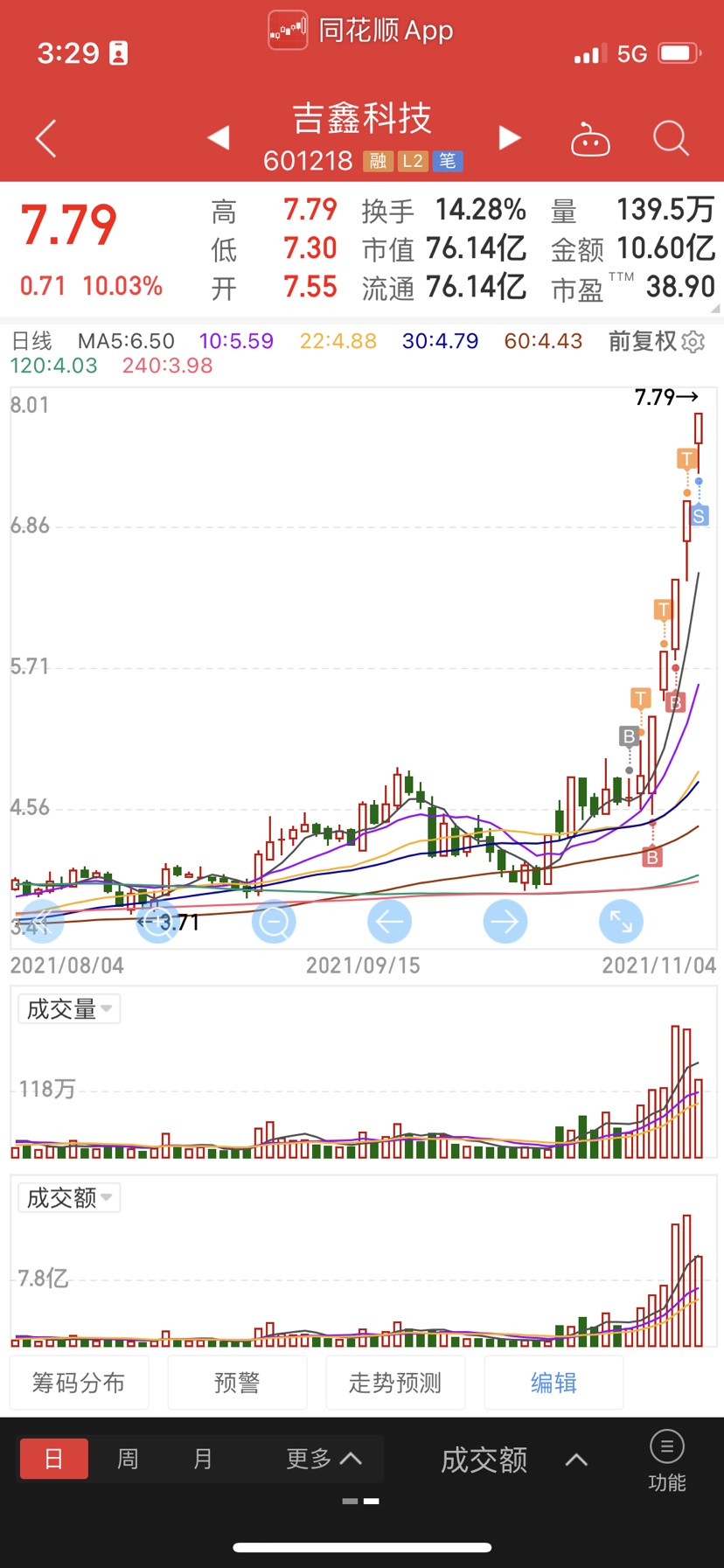Tap the gray B marker on chart
The image size is (724, 1568).
click(629, 736)
